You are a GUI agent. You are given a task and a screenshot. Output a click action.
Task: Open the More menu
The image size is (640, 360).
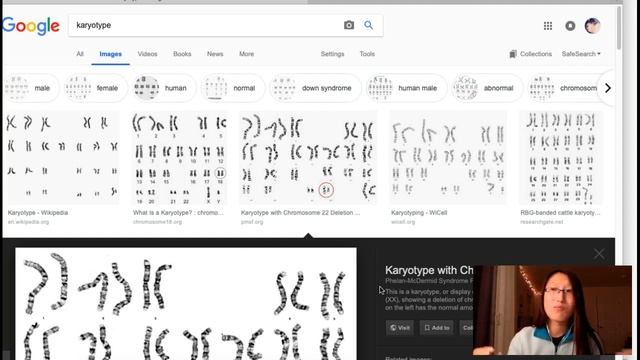pyautogui.click(x=247, y=54)
